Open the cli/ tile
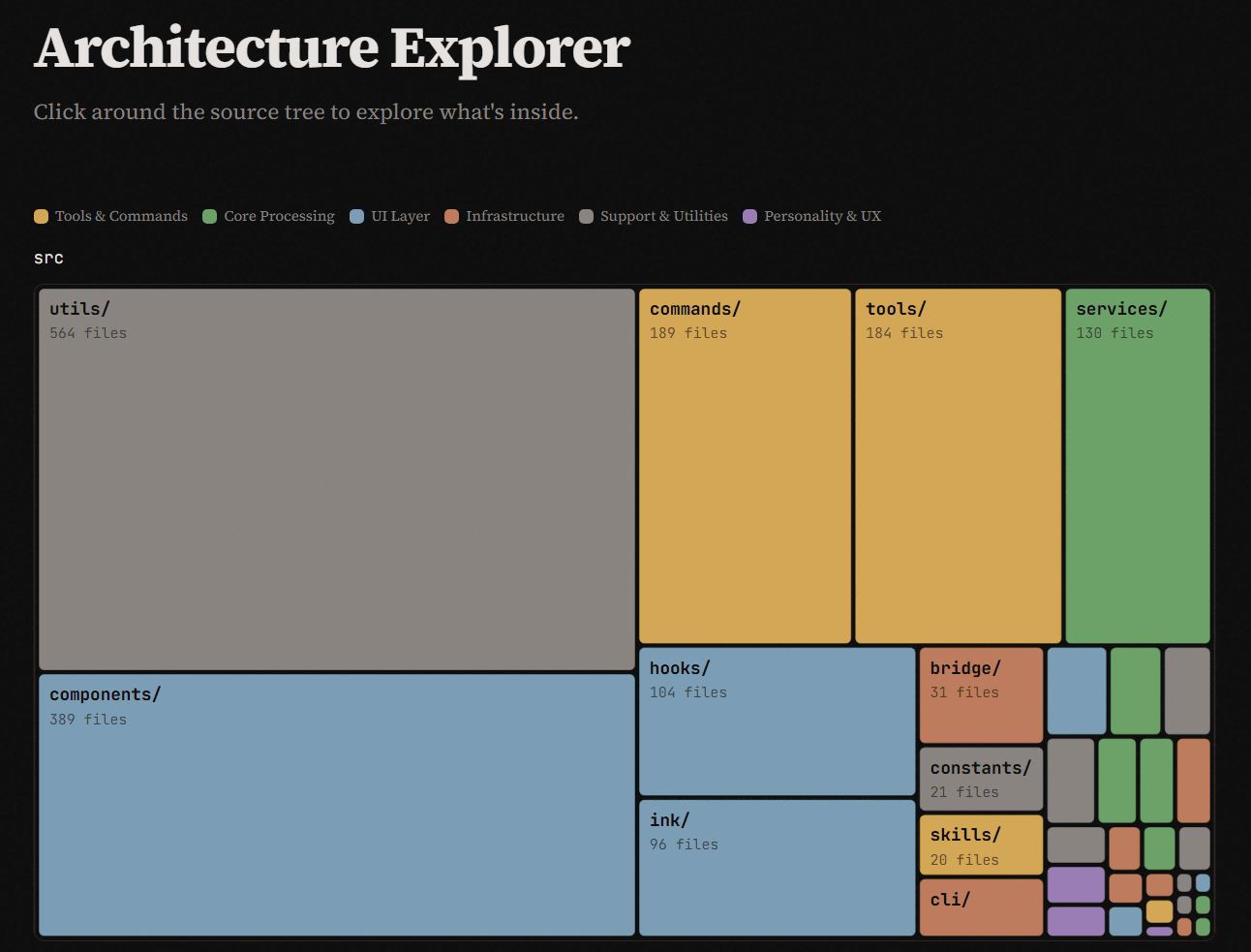 [x=981, y=906]
